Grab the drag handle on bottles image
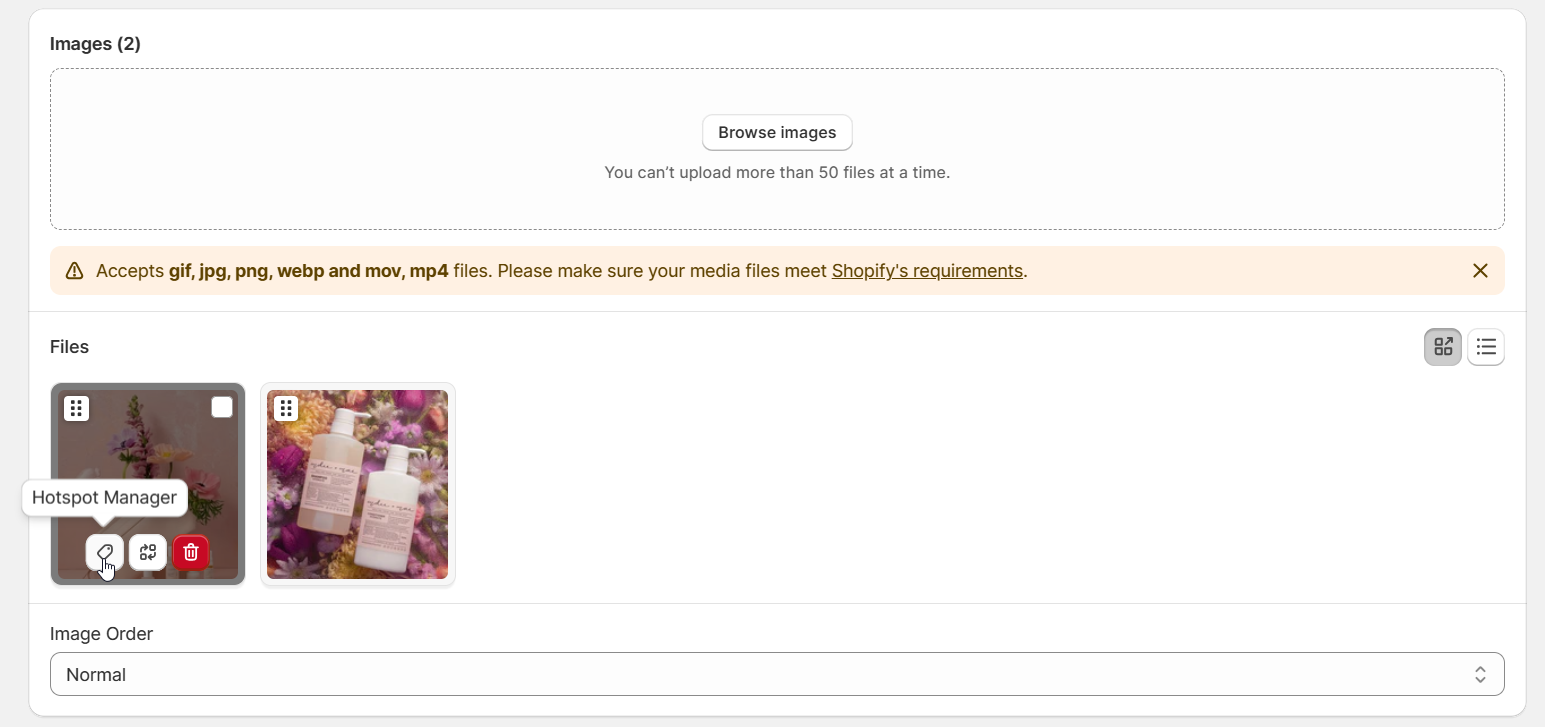The width and height of the screenshot is (1545, 727). pyautogui.click(x=286, y=408)
